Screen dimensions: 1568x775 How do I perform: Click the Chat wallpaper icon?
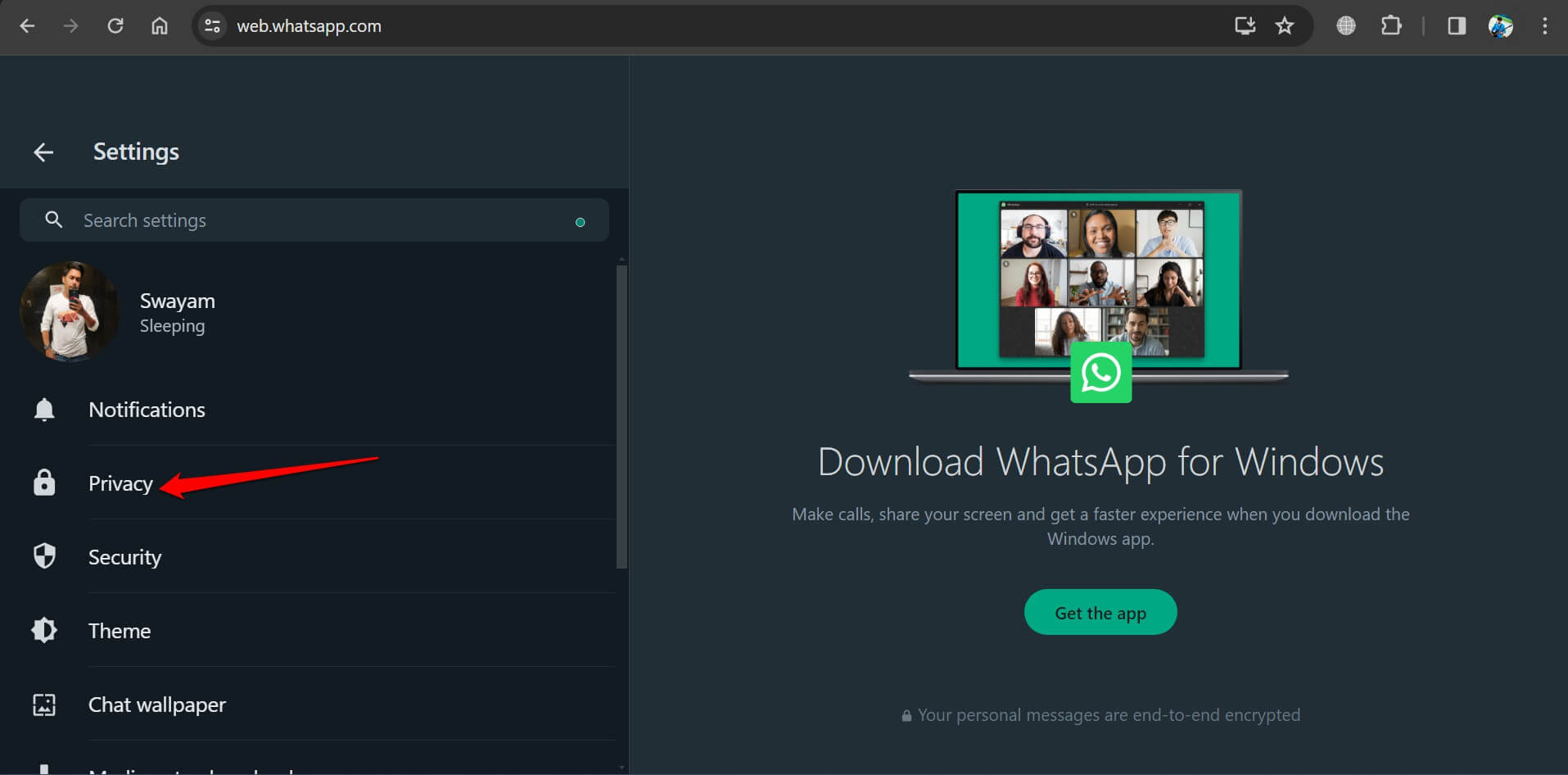tap(44, 705)
